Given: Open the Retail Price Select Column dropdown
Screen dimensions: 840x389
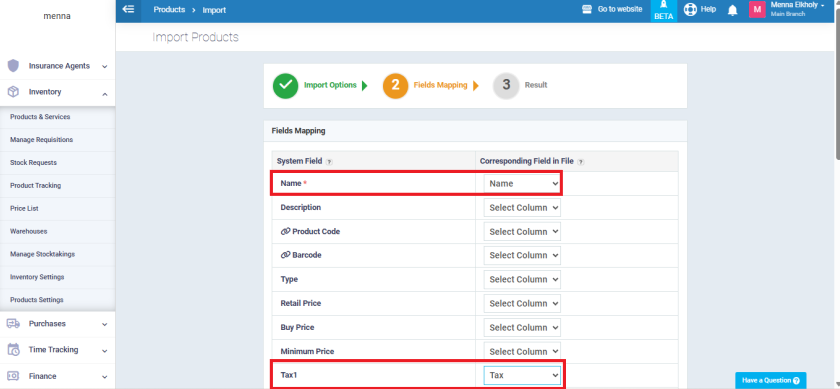Looking at the screenshot, I should click(522, 303).
